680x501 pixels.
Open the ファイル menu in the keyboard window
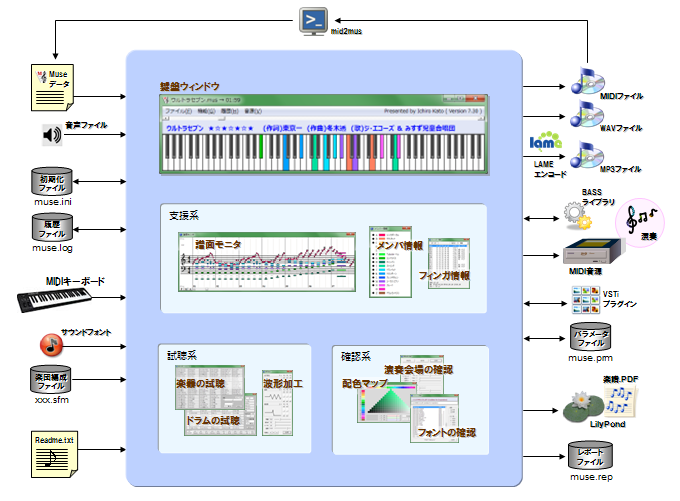(175, 111)
